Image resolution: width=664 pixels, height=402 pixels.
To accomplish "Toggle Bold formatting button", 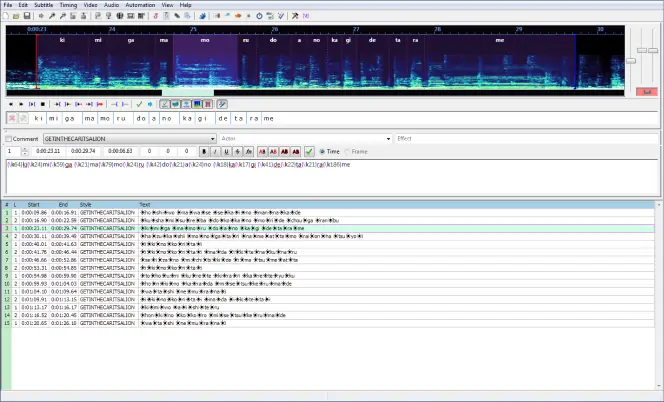I will click(x=204, y=152).
